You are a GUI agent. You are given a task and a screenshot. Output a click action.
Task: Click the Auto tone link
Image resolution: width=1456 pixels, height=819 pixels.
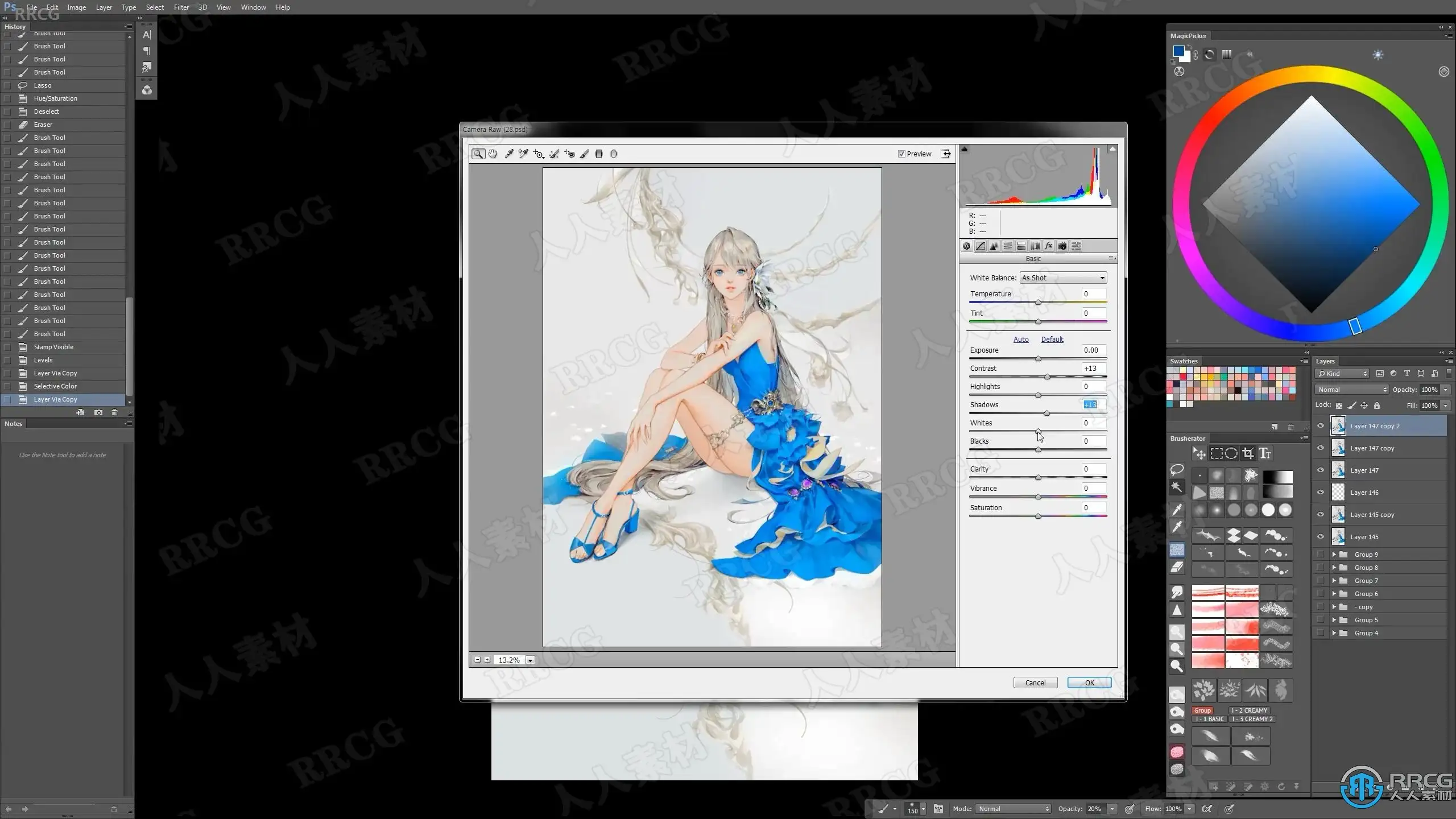point(1021,340)
